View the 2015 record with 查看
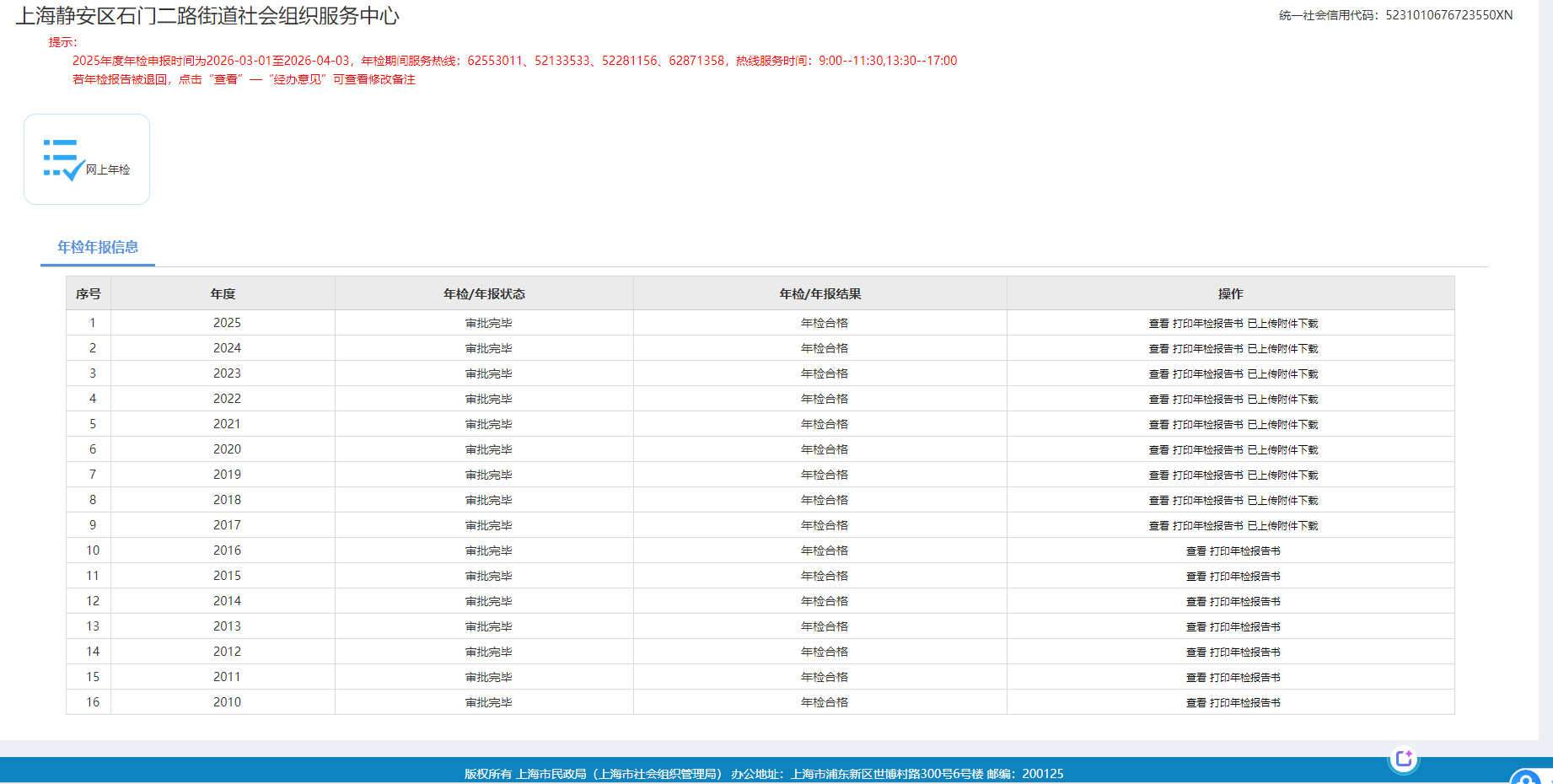Viewport: 1553px width, 784px height. [x=1196, y=577]
